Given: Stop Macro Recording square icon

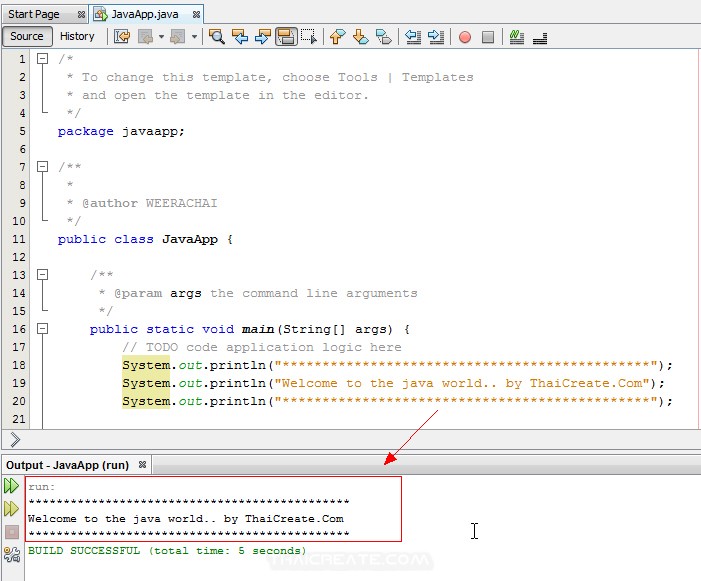Looking at the screenshot, I should (488, 37).
